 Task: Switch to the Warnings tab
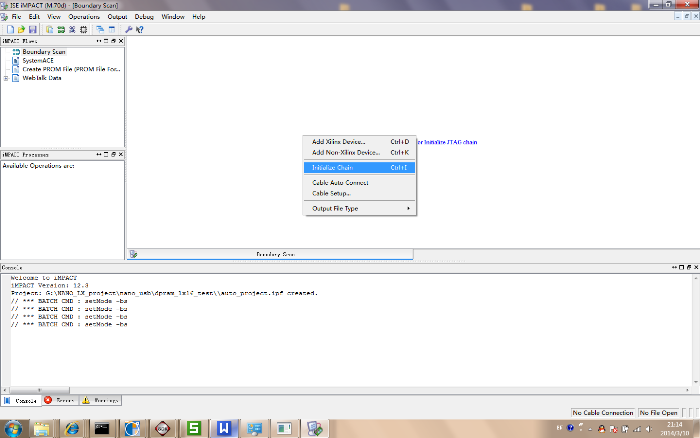101,400
